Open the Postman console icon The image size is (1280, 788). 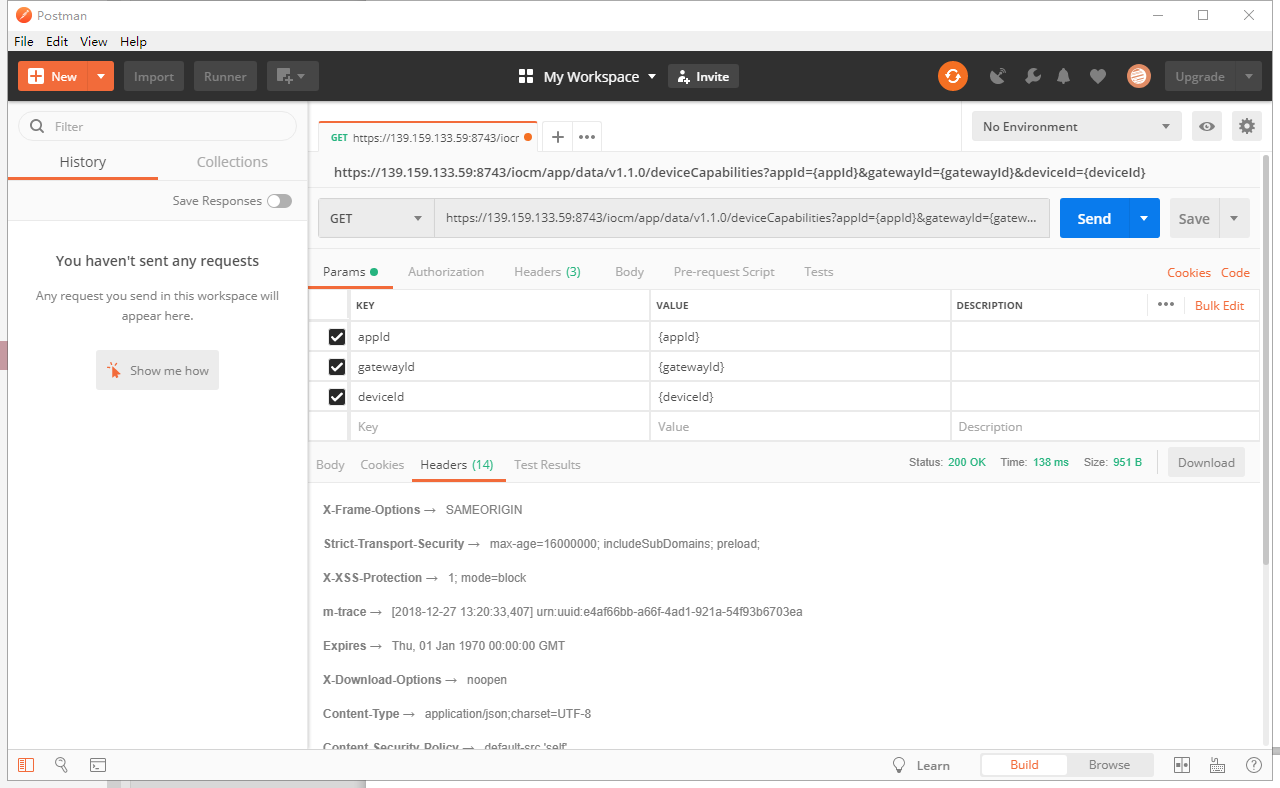pos(98,765)
